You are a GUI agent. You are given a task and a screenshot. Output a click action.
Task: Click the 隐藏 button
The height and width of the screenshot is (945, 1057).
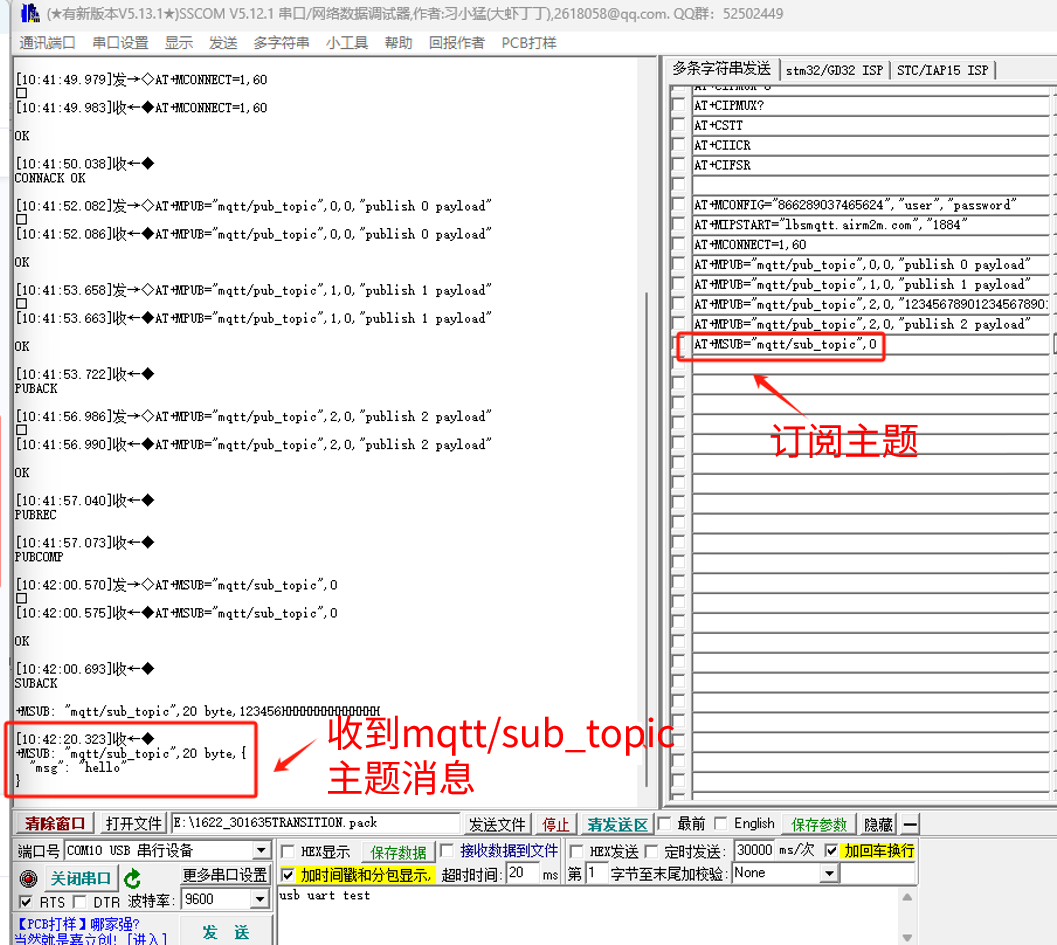coord(878,824)
